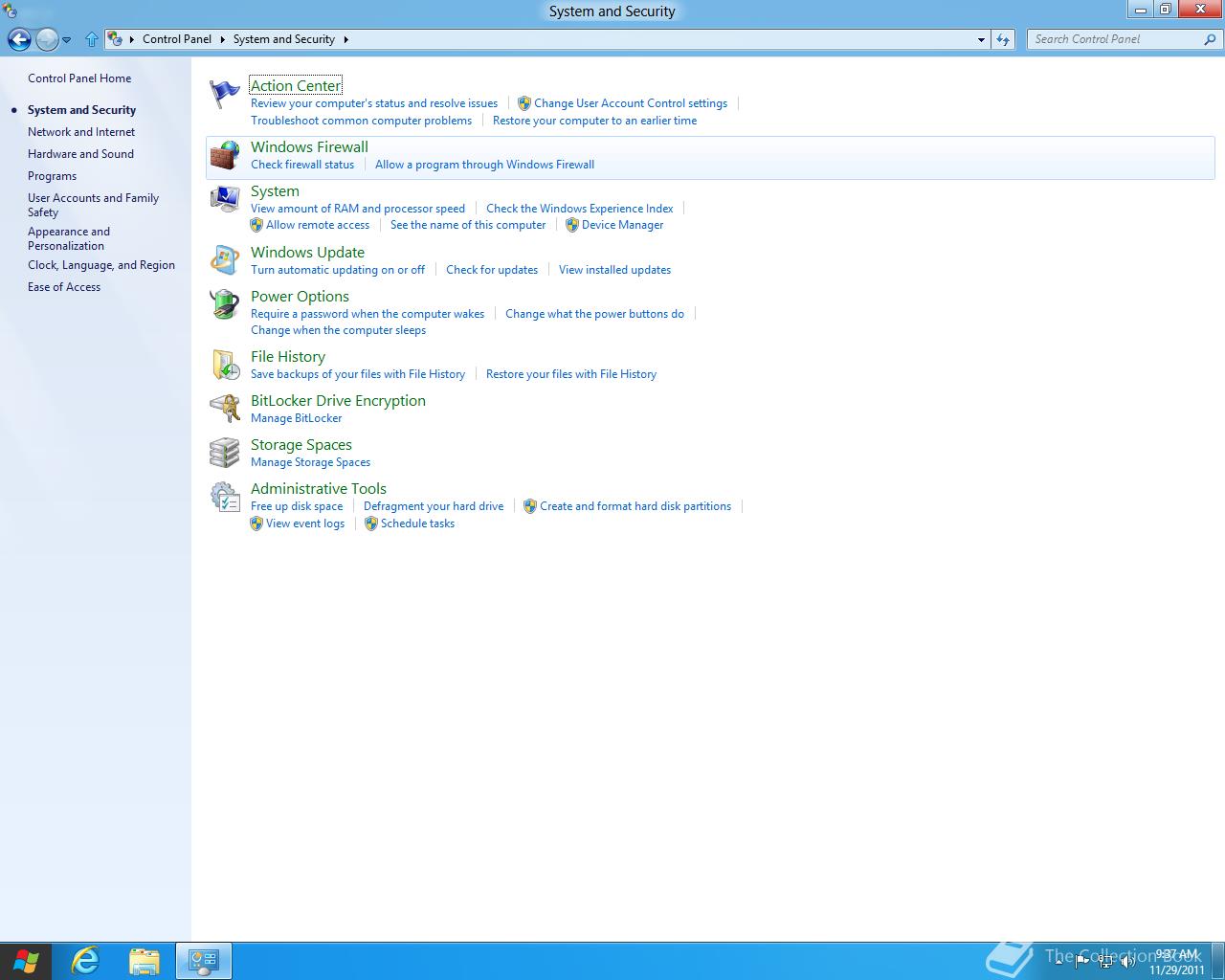
Task: Go to Hardware and Sound section
Action: 80,153
